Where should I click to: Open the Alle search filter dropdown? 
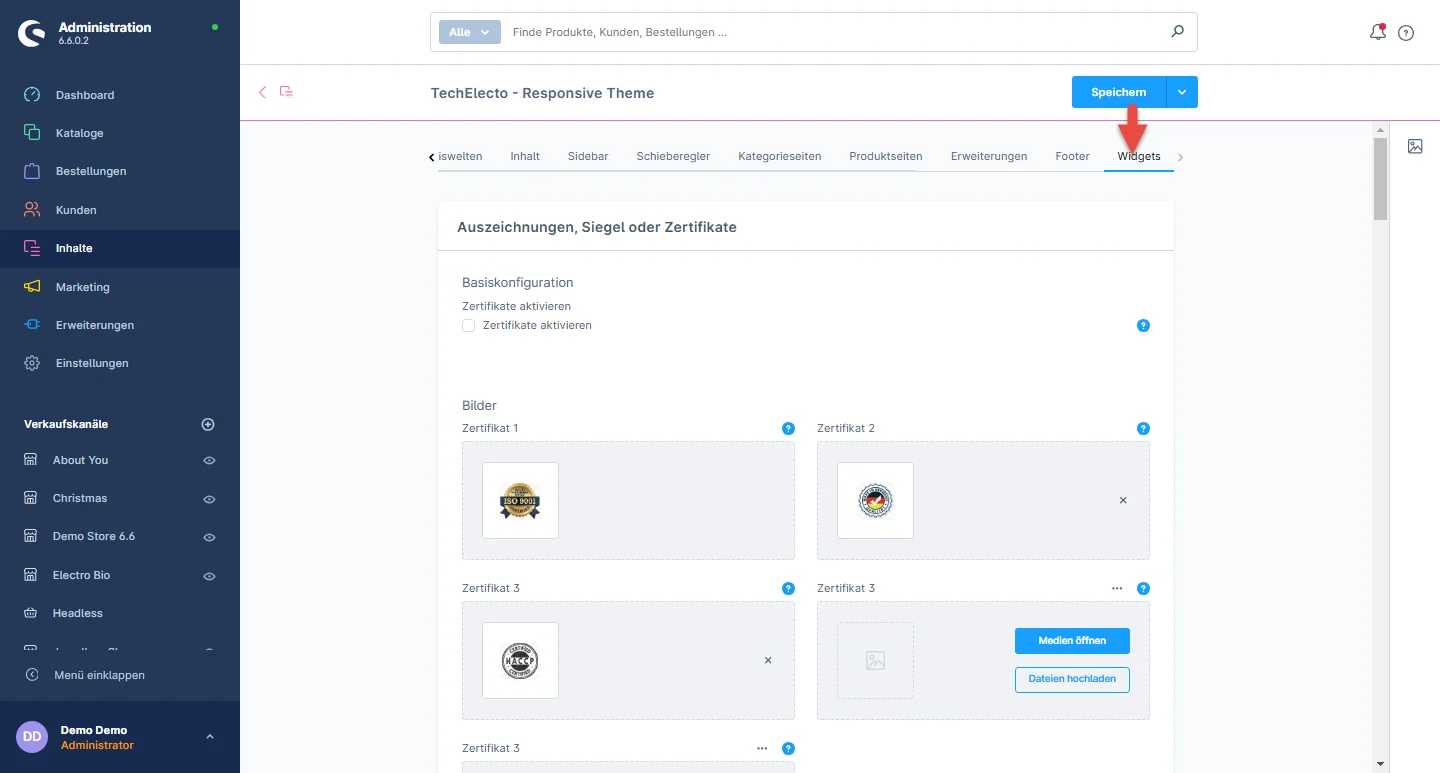[469, 32]
